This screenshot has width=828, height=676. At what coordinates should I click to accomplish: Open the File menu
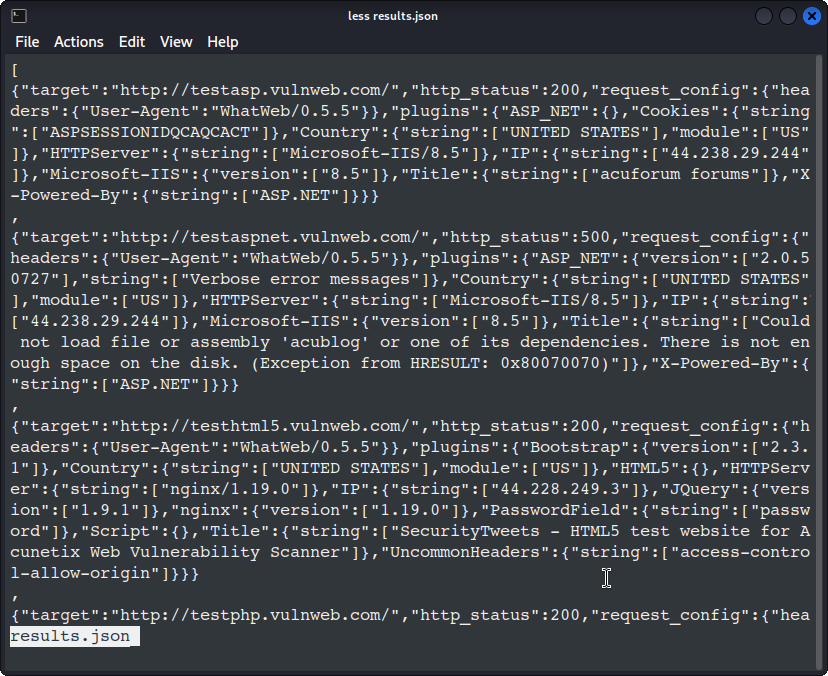tap(27, 42)
